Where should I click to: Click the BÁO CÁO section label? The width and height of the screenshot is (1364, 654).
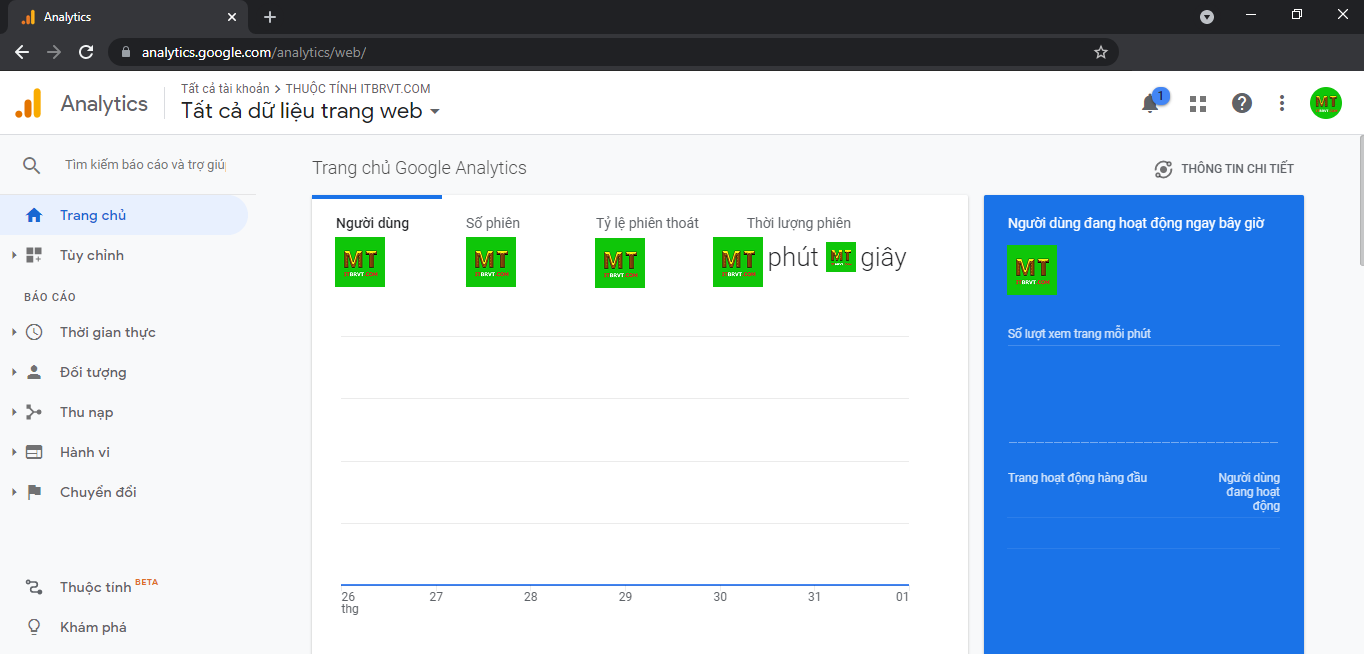50,297
